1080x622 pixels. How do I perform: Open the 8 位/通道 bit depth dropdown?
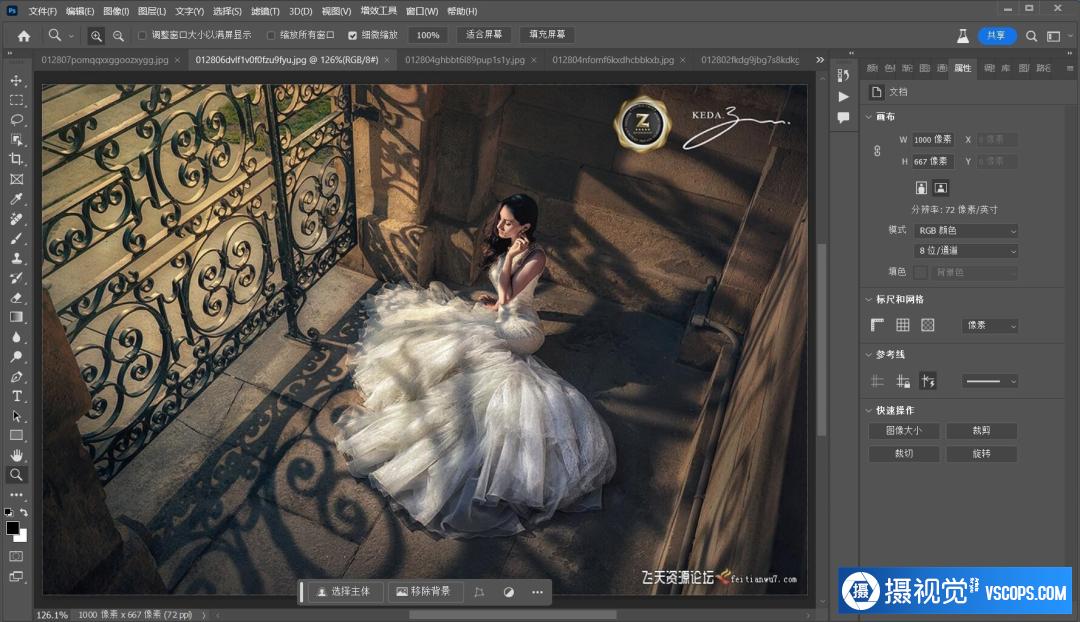tap(966, 251)
